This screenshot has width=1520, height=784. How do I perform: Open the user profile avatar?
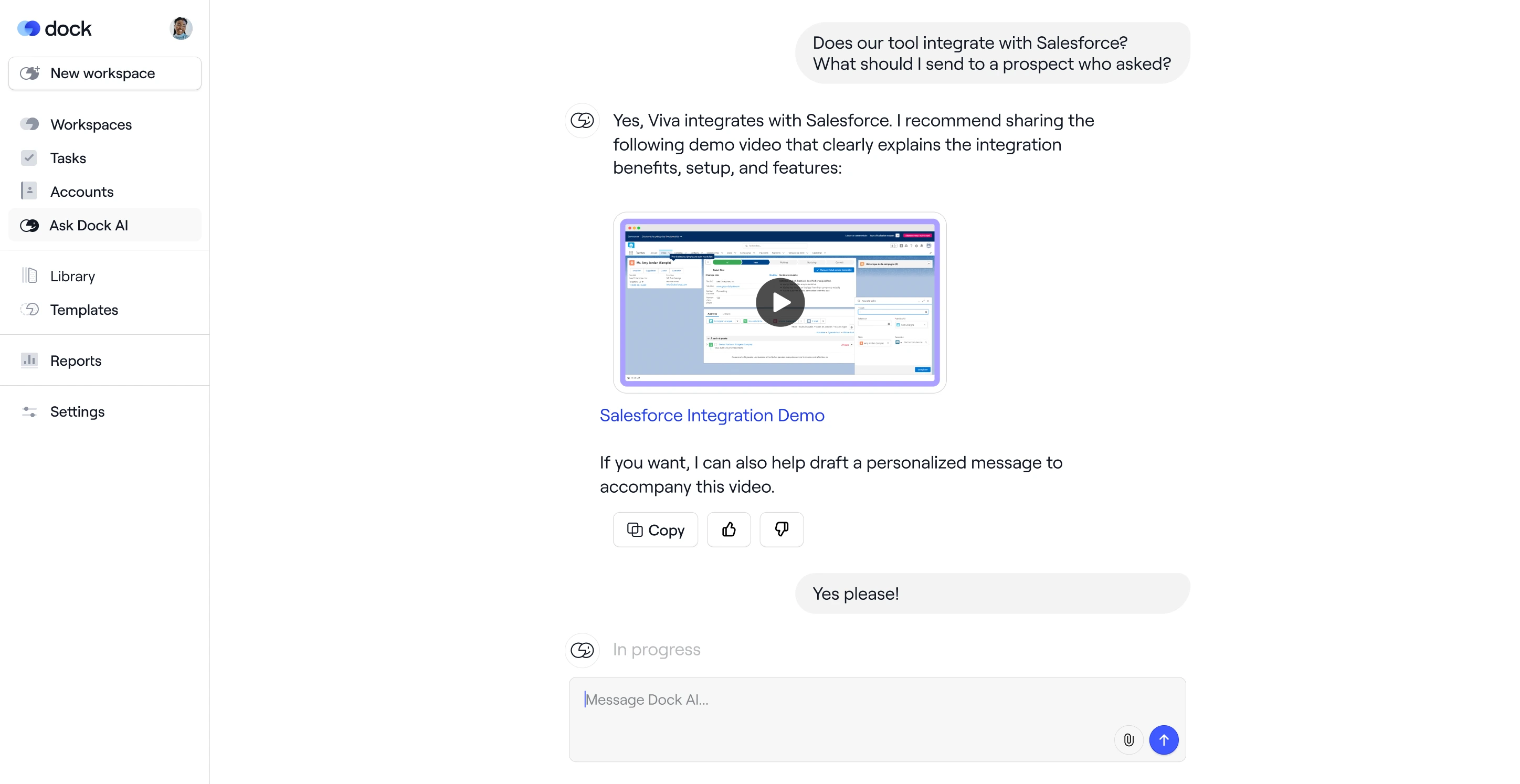click(181, 28)
